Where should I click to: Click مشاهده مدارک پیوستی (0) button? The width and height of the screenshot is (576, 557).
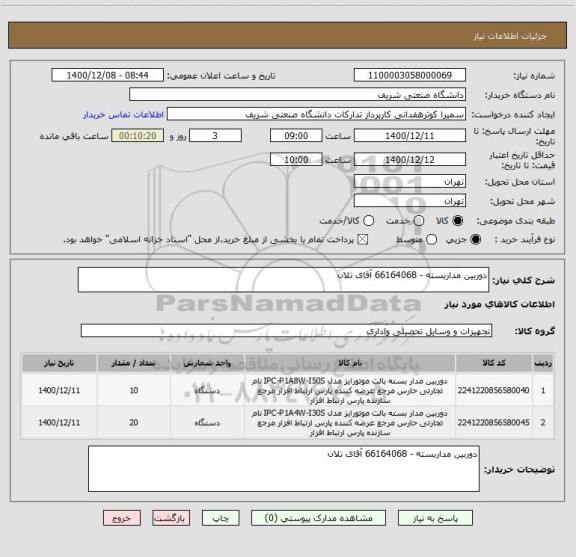pyautogui.click(x=318, y=518)
